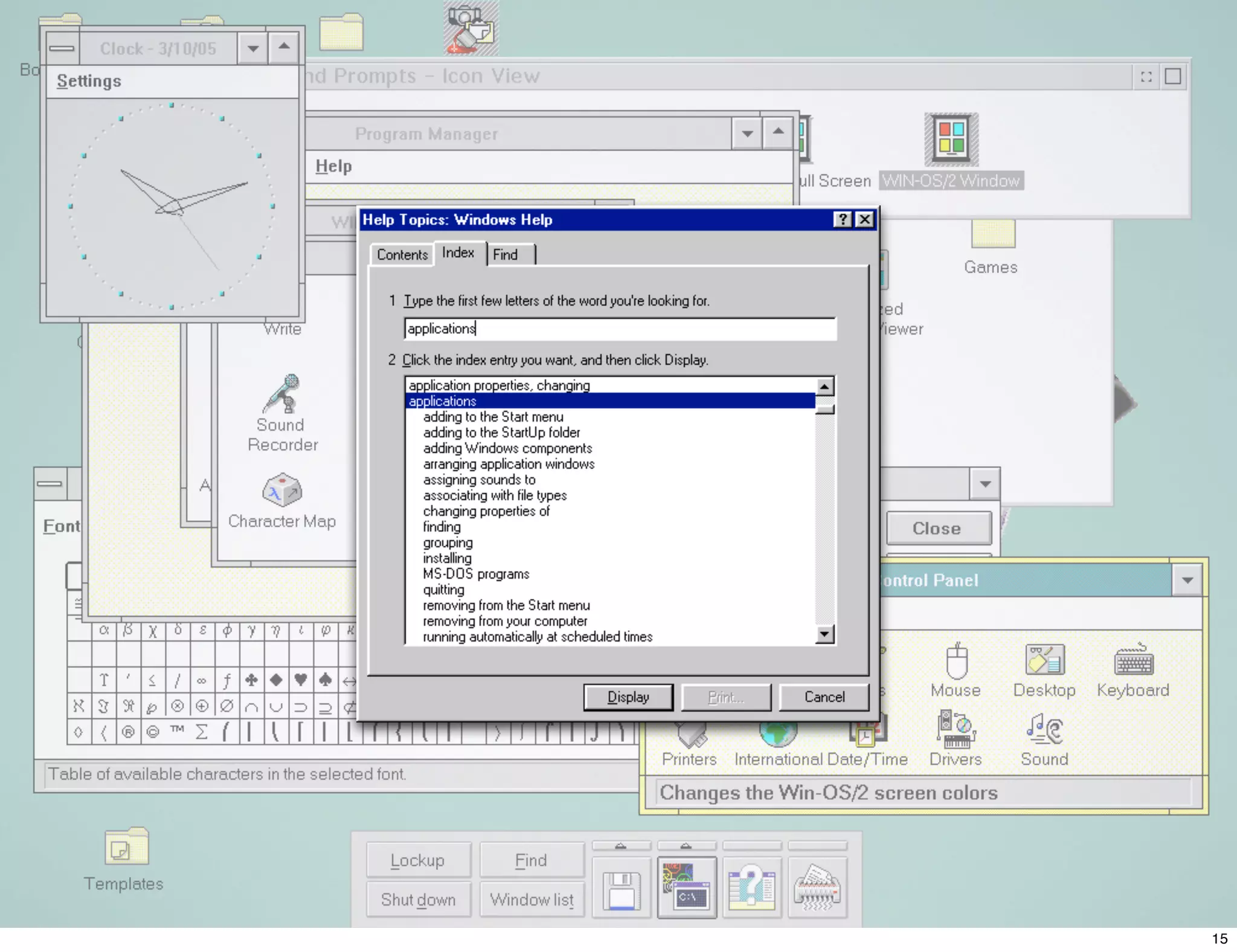
Task: Open the Drivers control panel icon
Action: pyautogui.click(x=956, y=730)
